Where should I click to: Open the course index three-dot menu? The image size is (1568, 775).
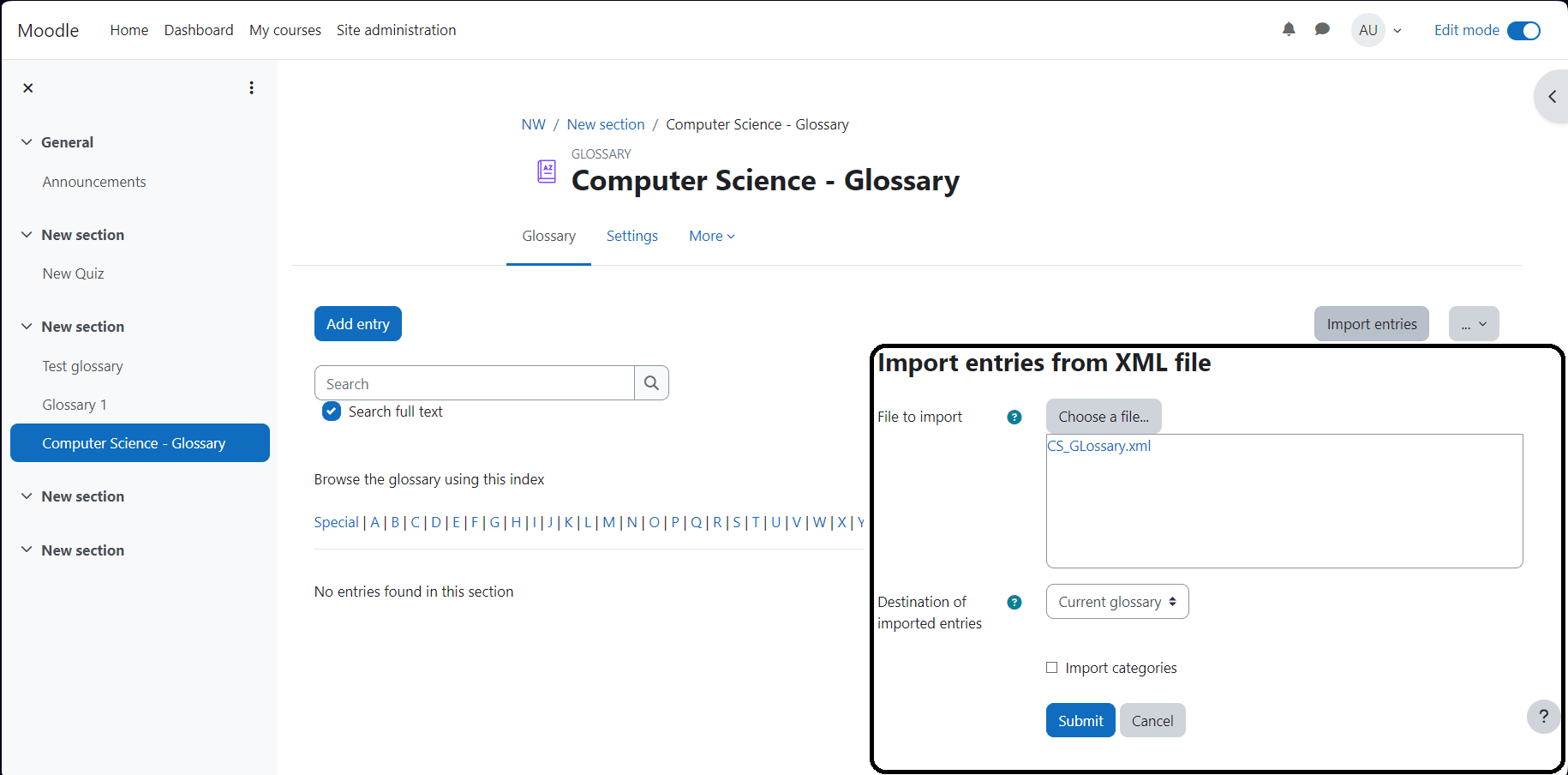[x=251, y=87]
